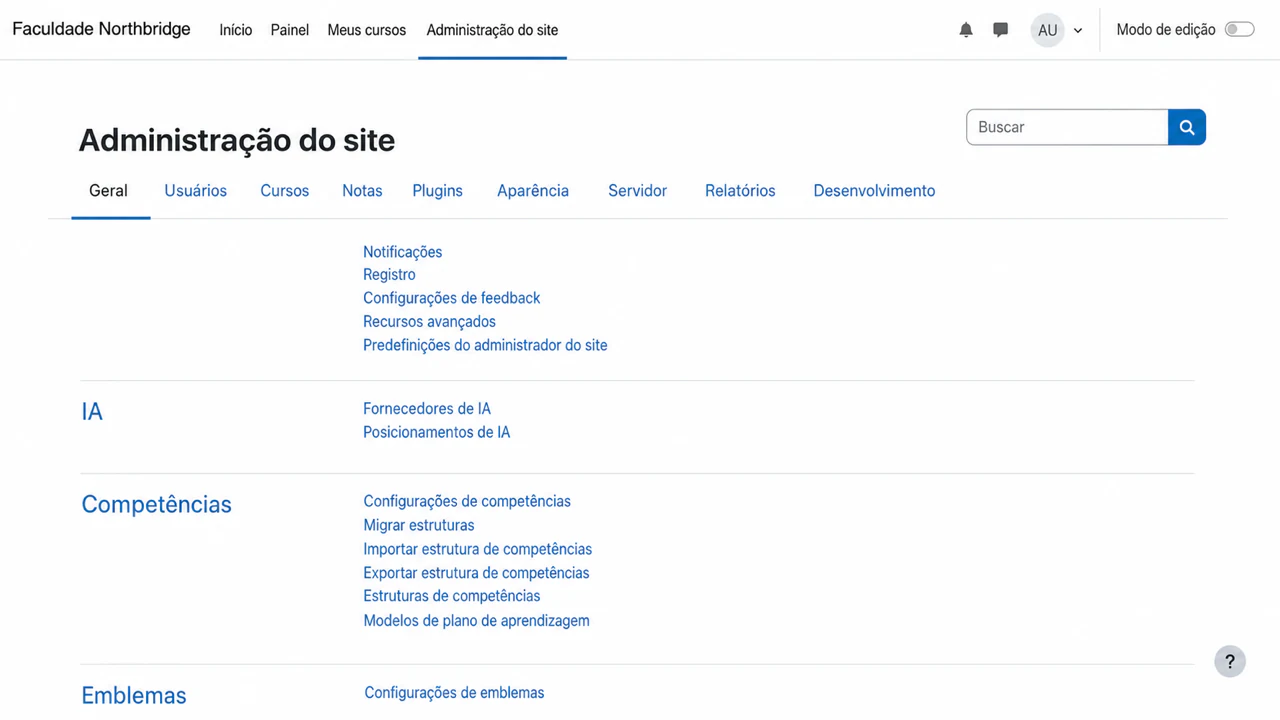Open the notifications bell icon
The height and width of the screenshot is (720, 1280).
point(966,30)
